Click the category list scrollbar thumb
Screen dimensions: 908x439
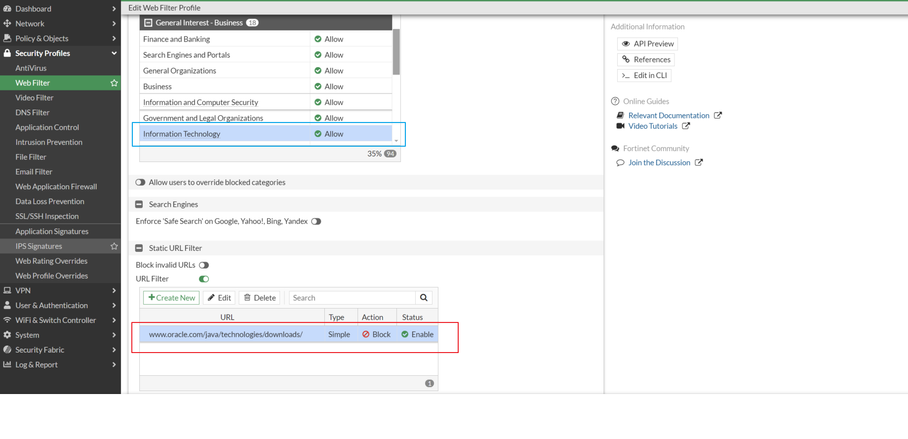[396, 52]
